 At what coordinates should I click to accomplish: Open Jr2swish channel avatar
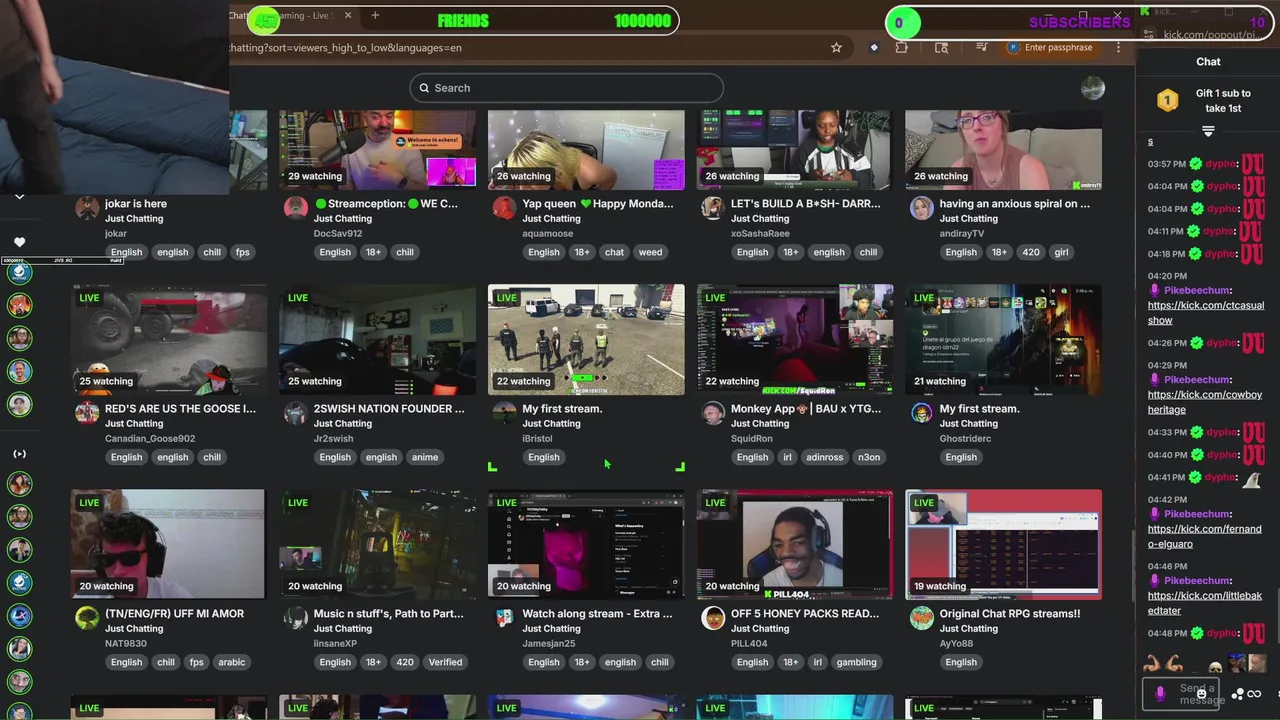[295, 413]
